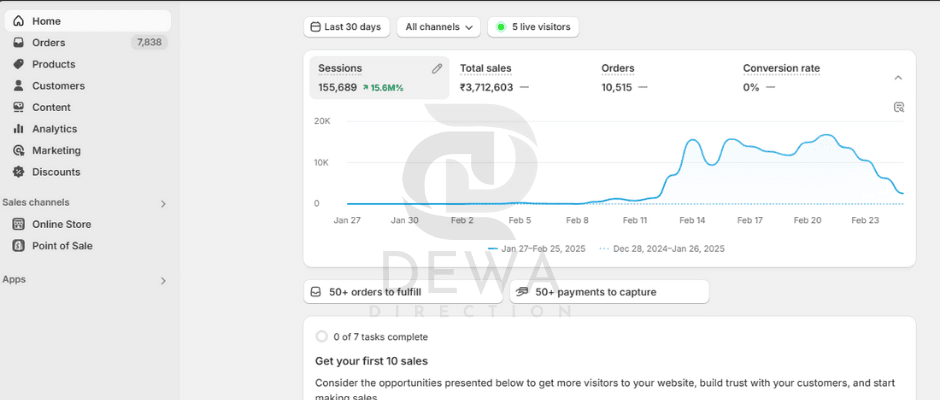
Task: Open the All channels dropdown
Action: (x=438, y=27)
